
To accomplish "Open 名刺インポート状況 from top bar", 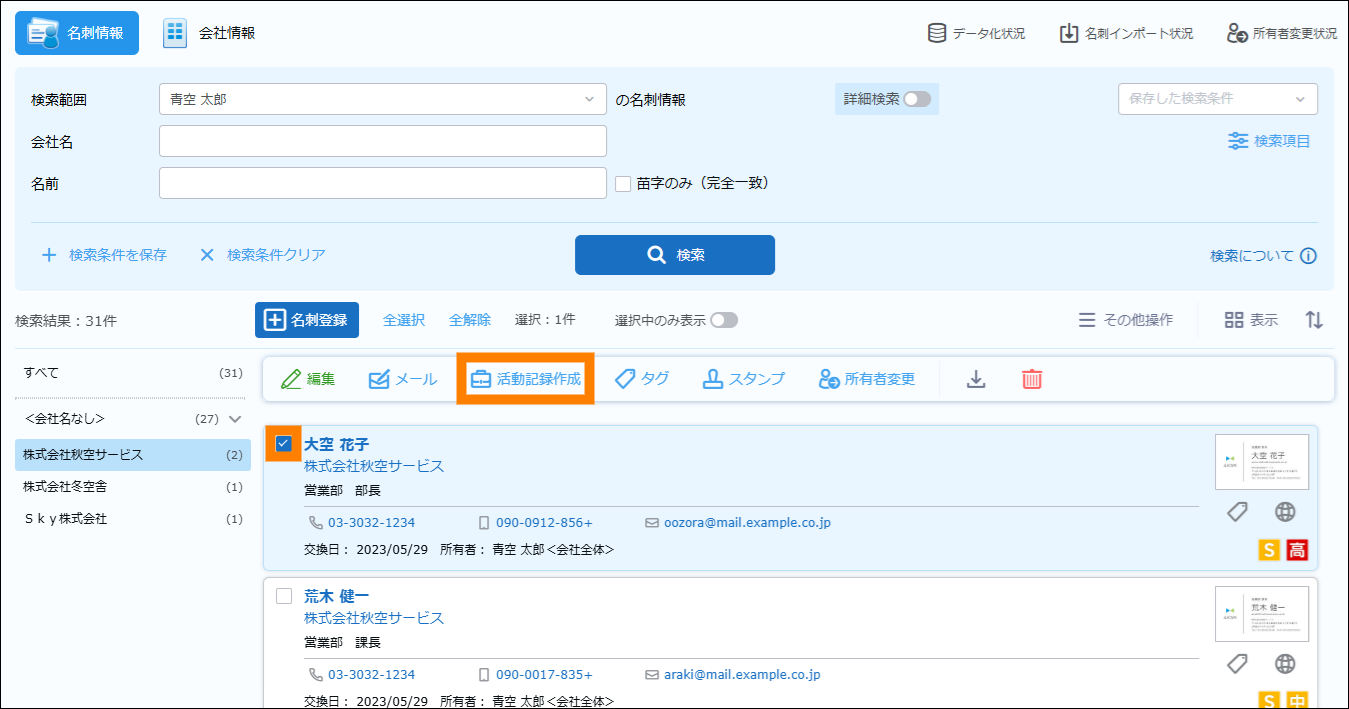I will [x=1126, y=33].
